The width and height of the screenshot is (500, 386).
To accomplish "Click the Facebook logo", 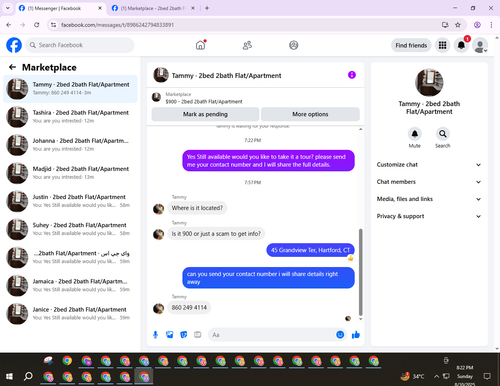I will 14,45.
